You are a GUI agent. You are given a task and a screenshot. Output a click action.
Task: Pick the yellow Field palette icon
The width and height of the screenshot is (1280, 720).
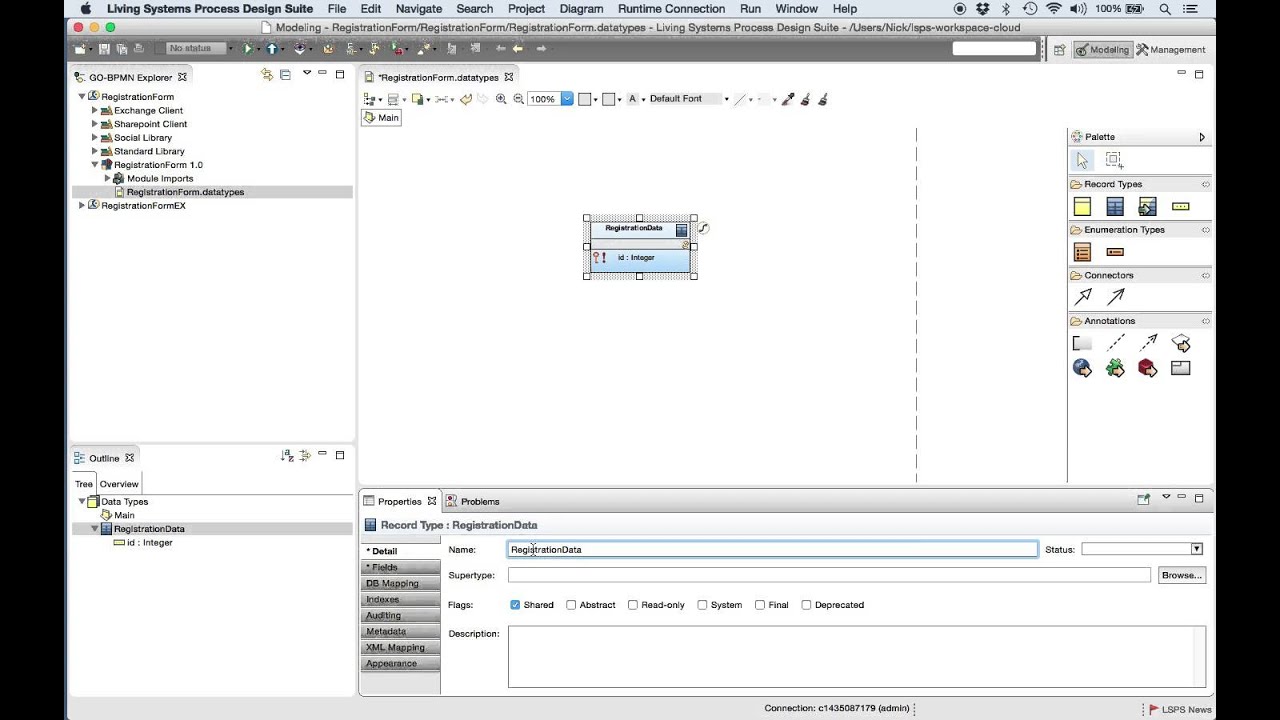1180,206
